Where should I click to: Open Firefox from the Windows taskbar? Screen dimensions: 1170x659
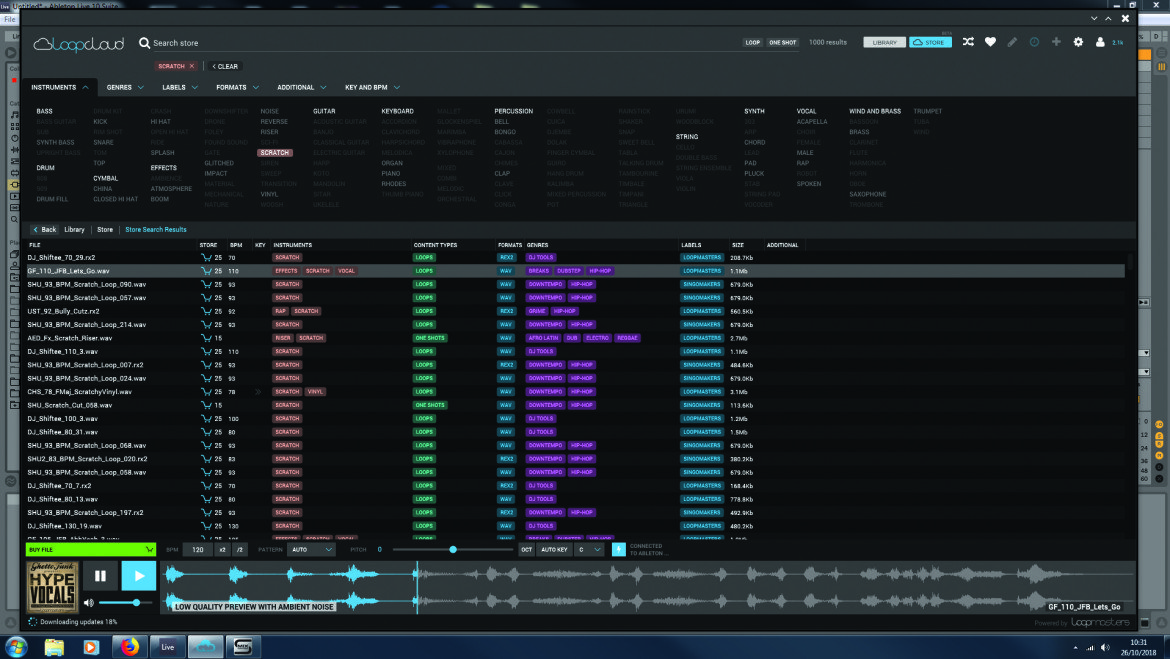(x=130, y=647)
